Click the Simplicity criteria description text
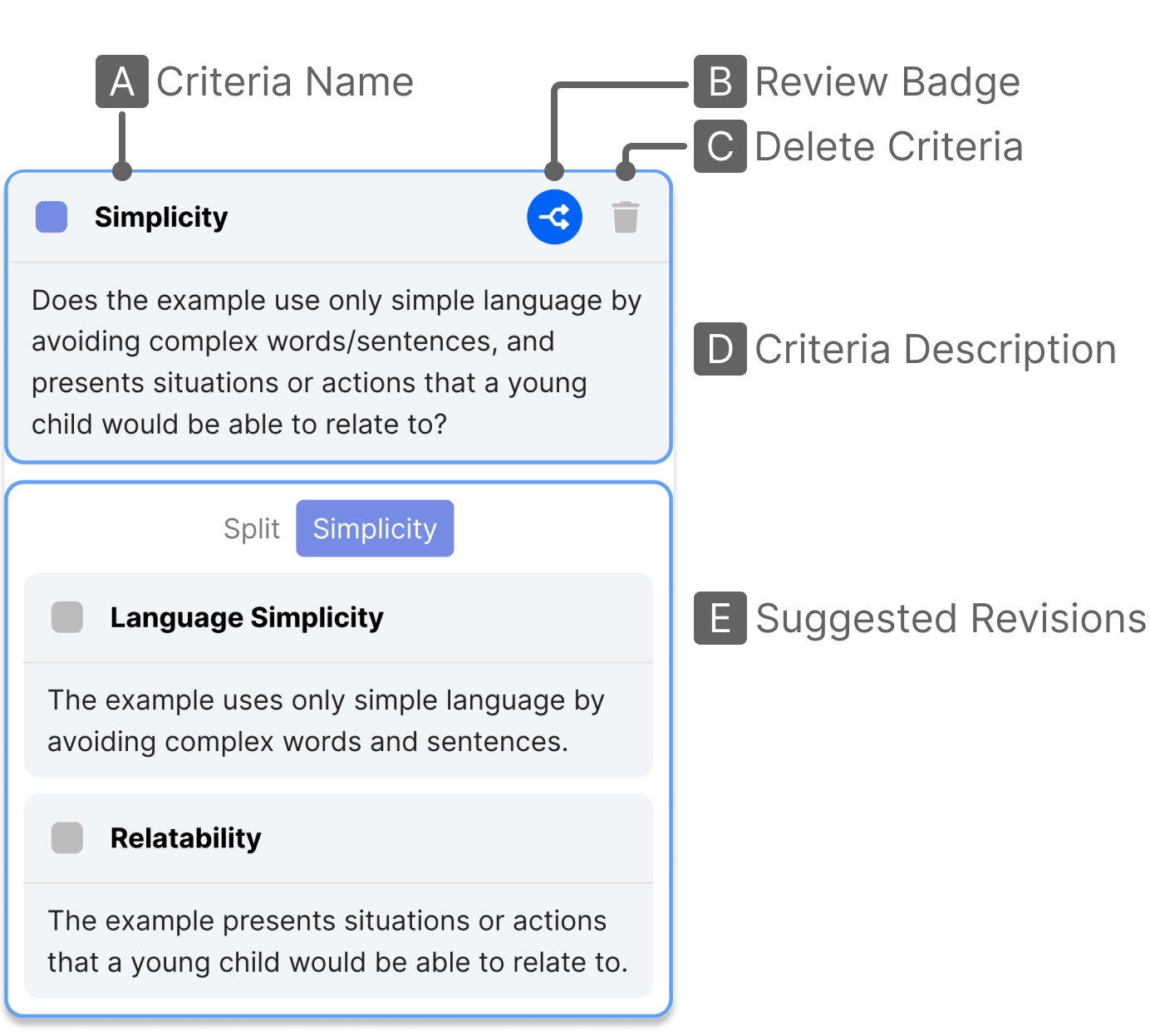Image resolution: width=1150 pixels, height=1036 pixels. tap(336, 362)
